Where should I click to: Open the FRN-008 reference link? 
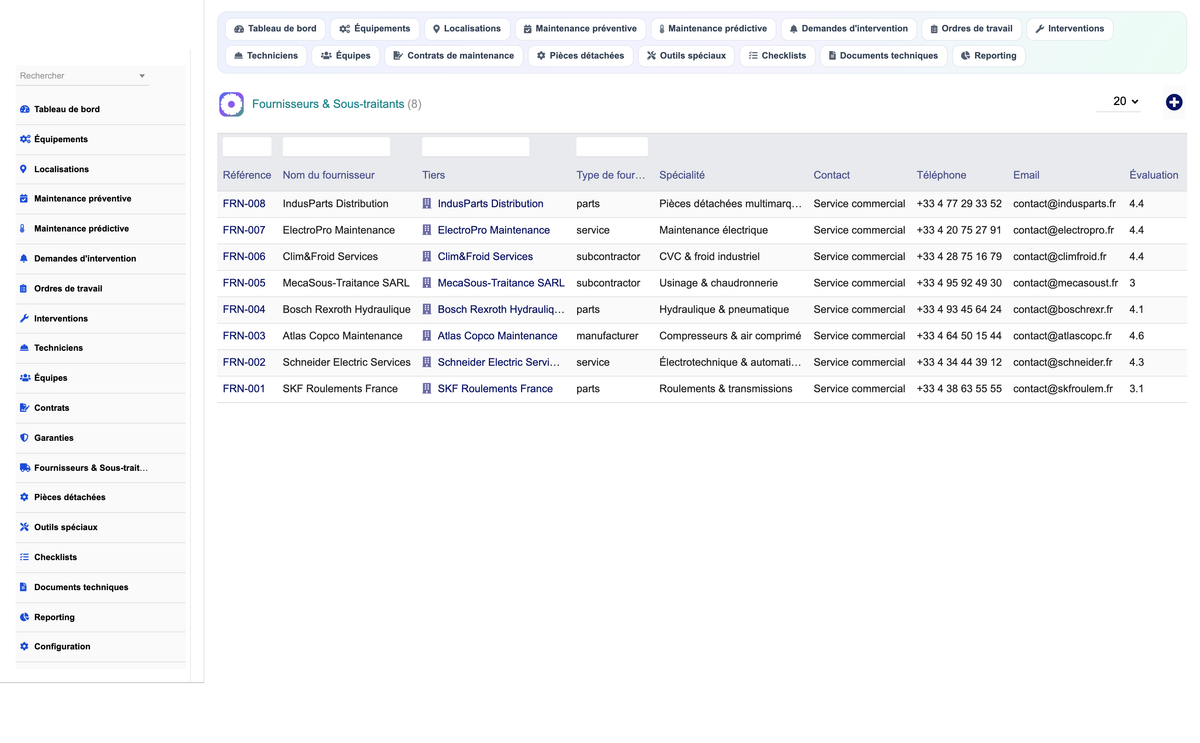244,204
